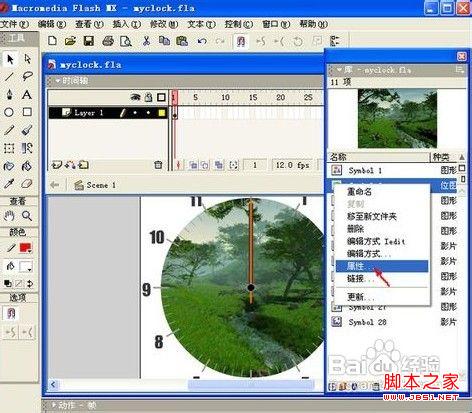Select the Rectangle tool

(x=27, y=112)
